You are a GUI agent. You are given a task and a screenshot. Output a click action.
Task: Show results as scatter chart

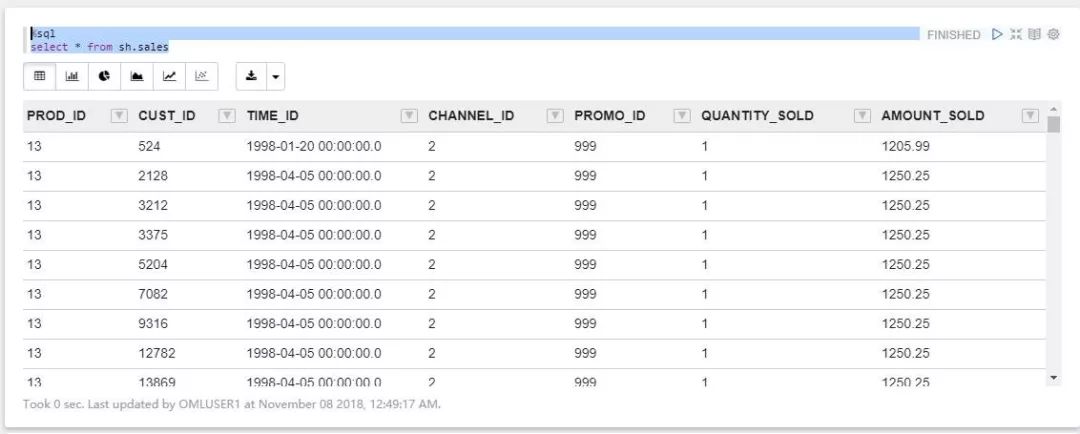(201, 75)
